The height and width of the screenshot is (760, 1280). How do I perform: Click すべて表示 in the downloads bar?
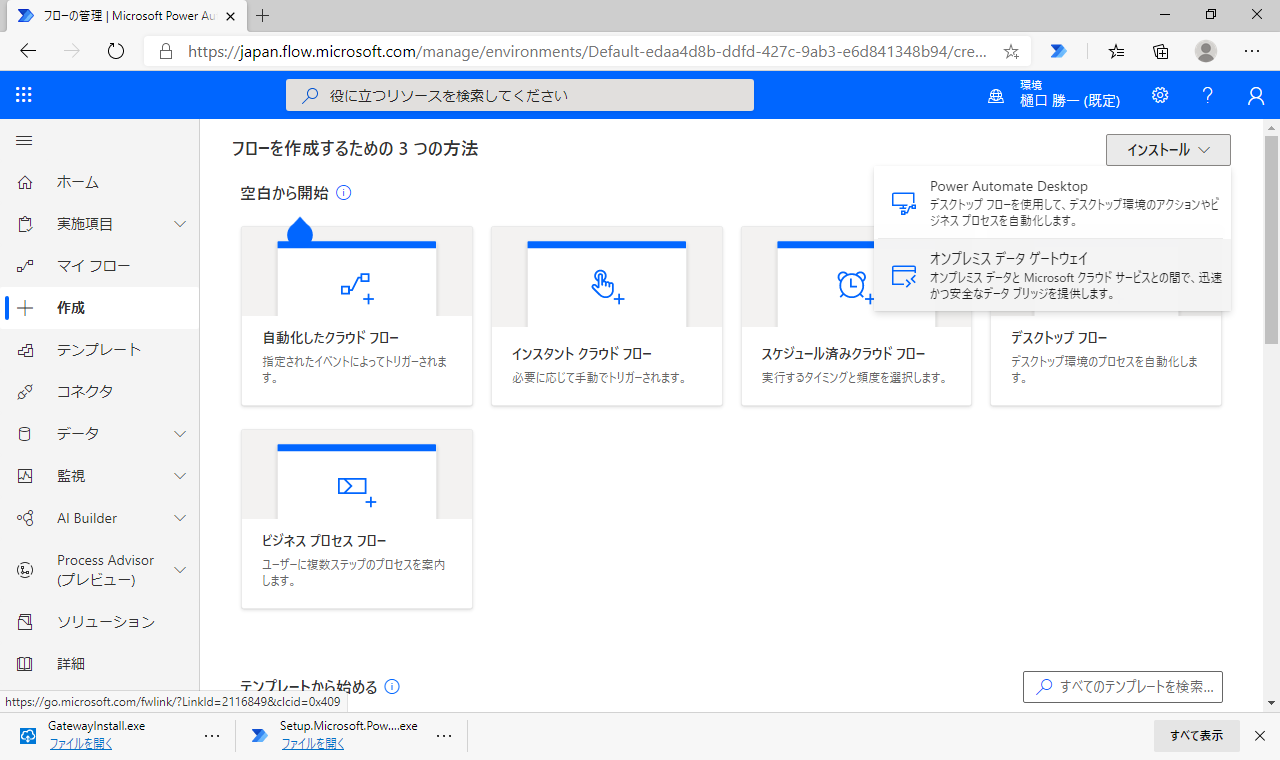click(x=1196, y=735)
